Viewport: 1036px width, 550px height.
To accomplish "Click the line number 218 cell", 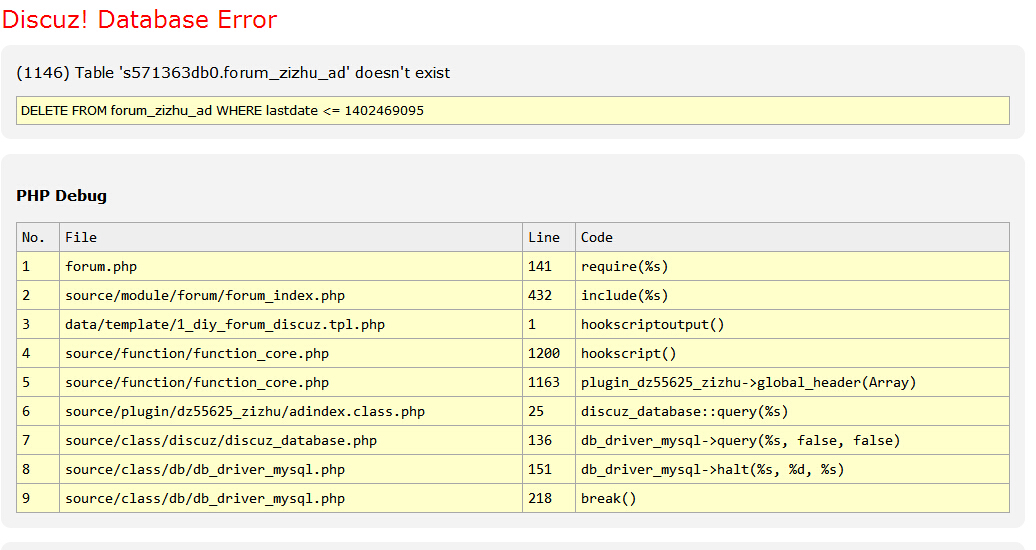I will point(549,498).
